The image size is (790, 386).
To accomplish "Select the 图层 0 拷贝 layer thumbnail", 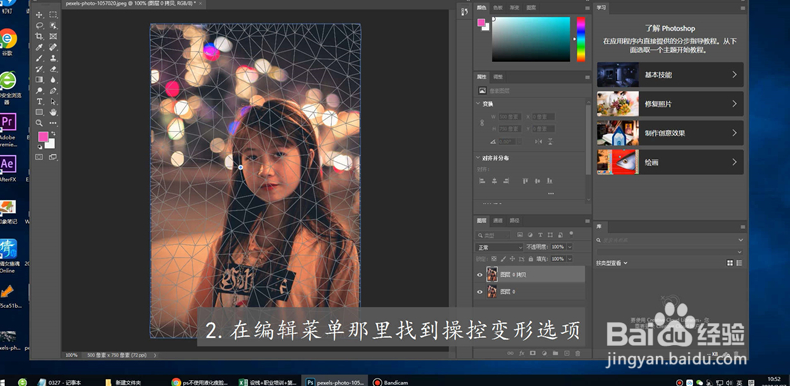I will pyautogui.click(x=492, y=274).
